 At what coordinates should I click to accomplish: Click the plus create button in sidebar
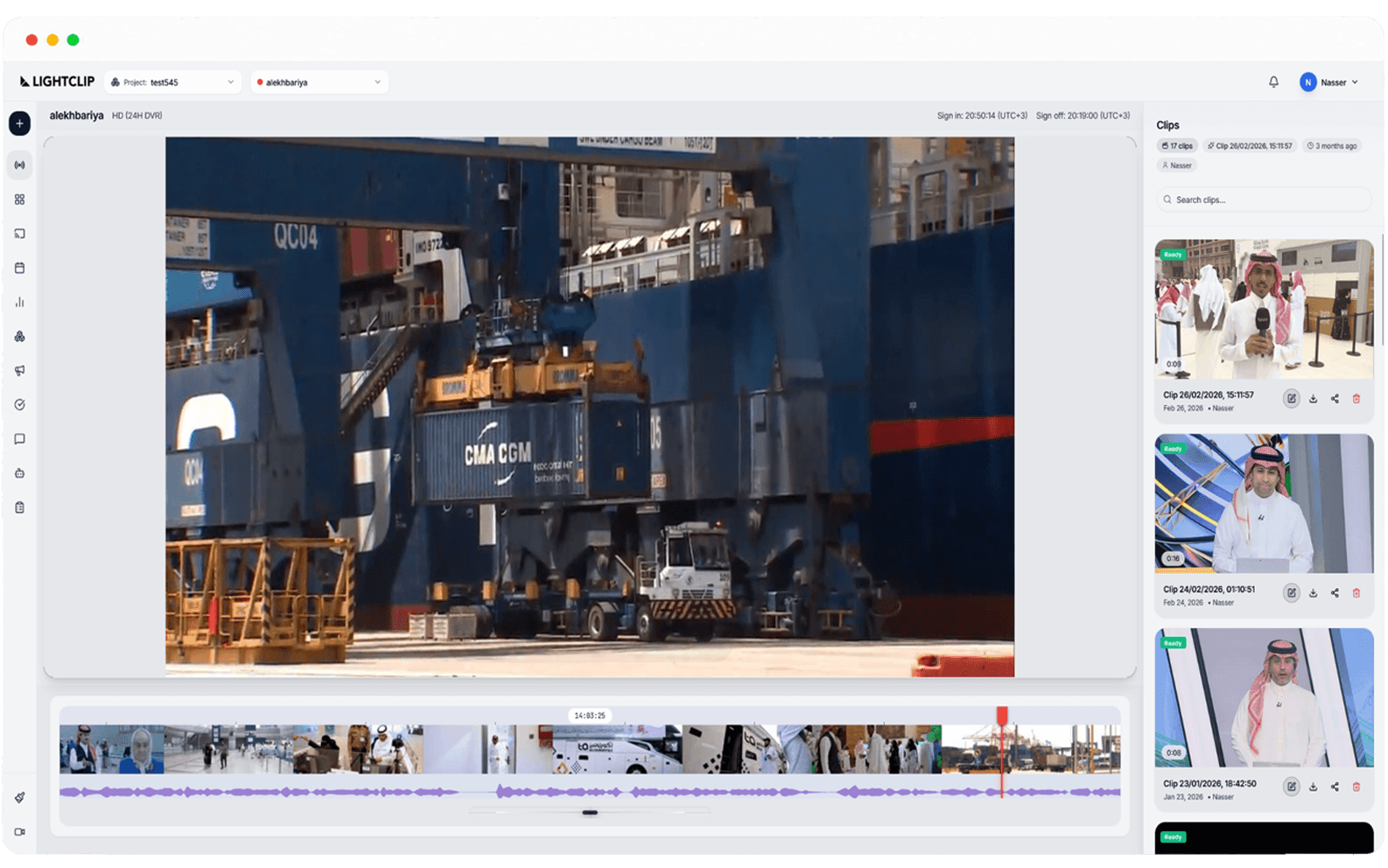pyautogui.click(x=19, y=123)
